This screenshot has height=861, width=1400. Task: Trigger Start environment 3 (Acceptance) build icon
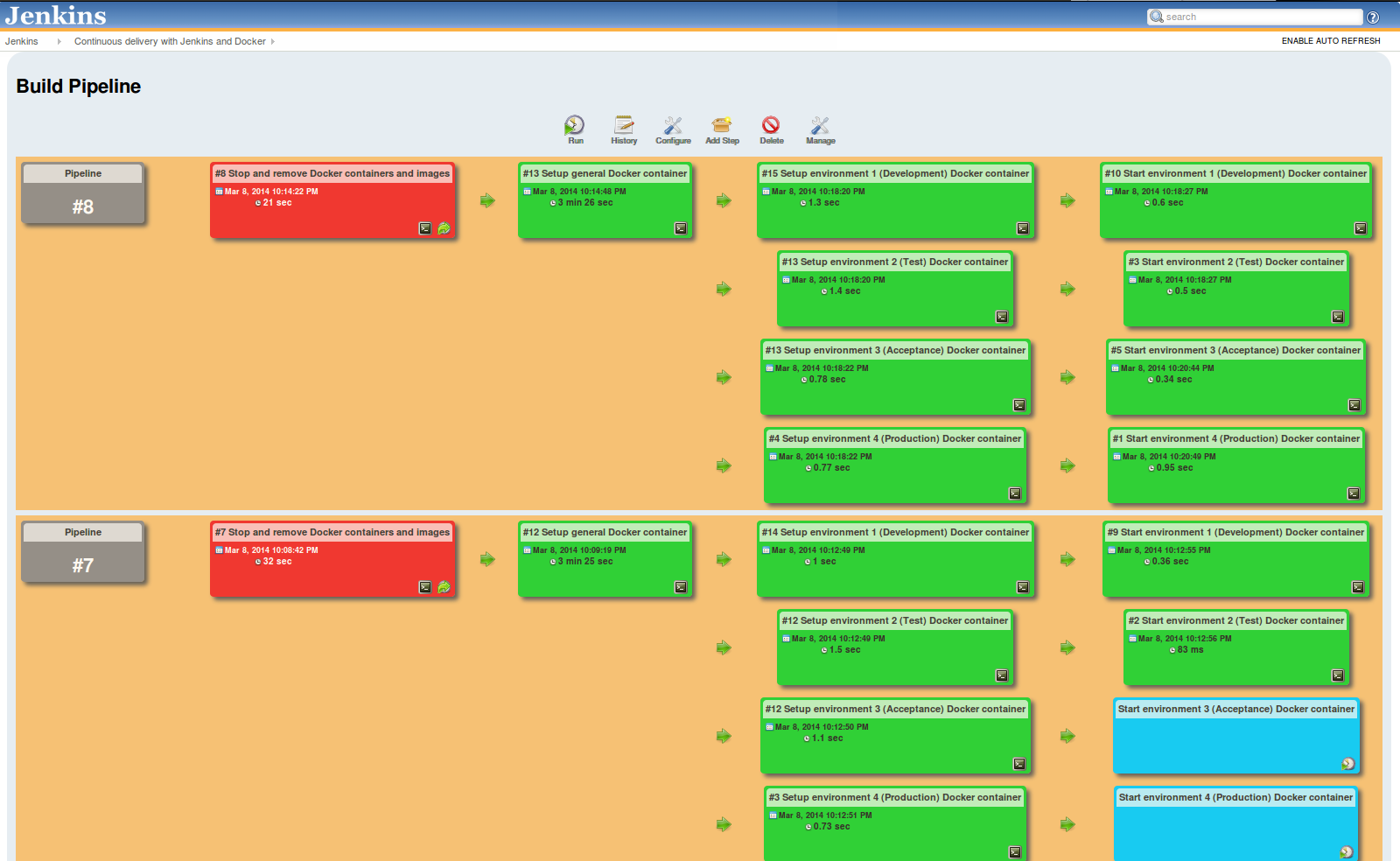[1348, 764]
